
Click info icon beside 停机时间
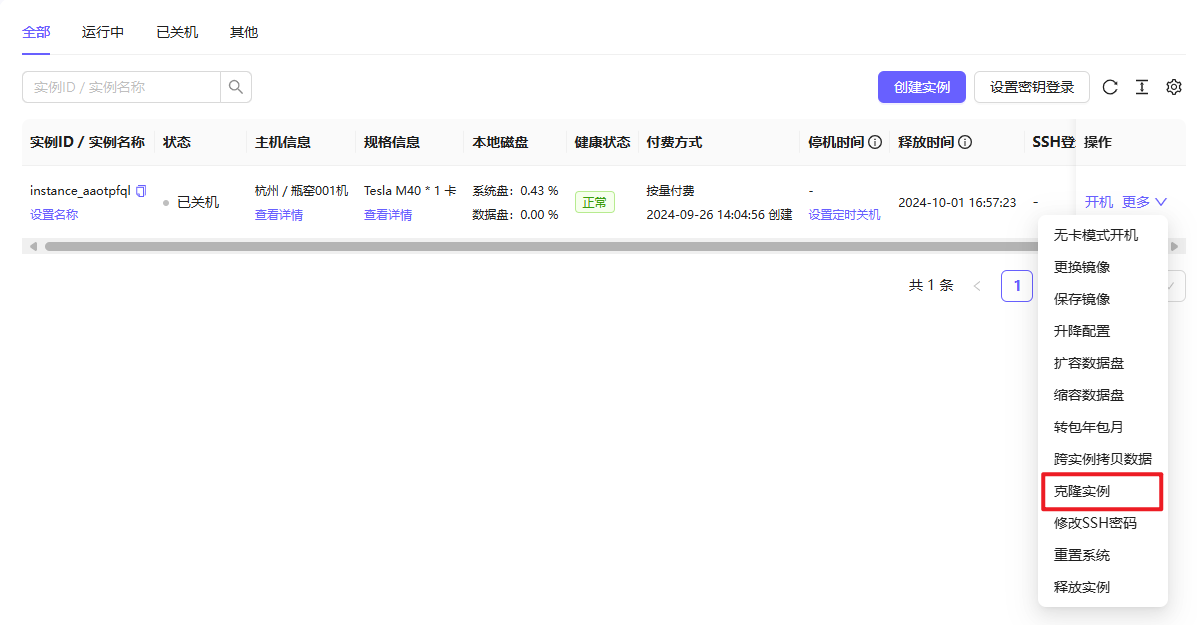876,142
